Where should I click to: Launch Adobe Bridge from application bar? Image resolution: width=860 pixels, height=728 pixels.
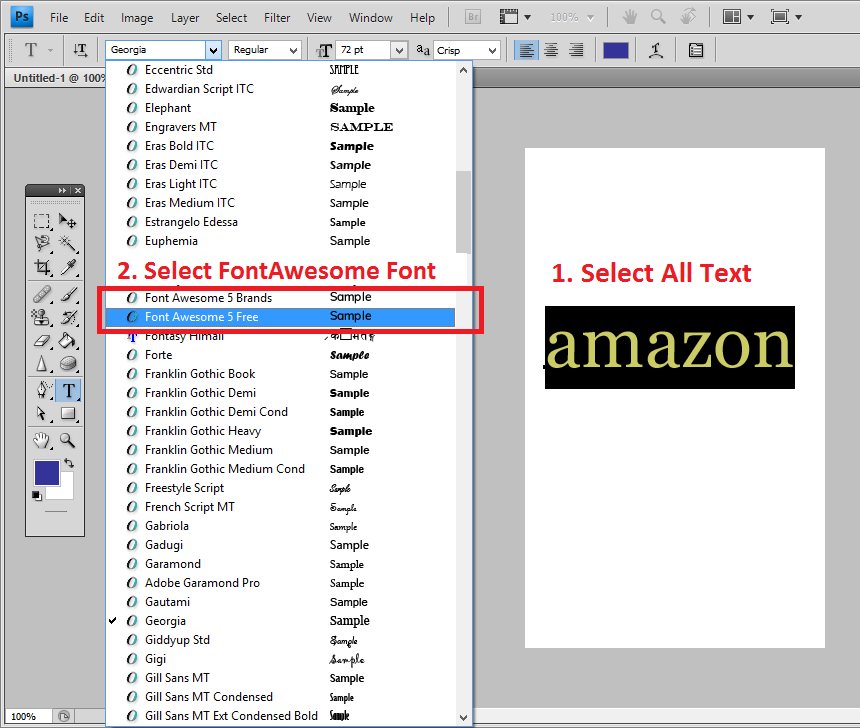click(x=473, y=17)
